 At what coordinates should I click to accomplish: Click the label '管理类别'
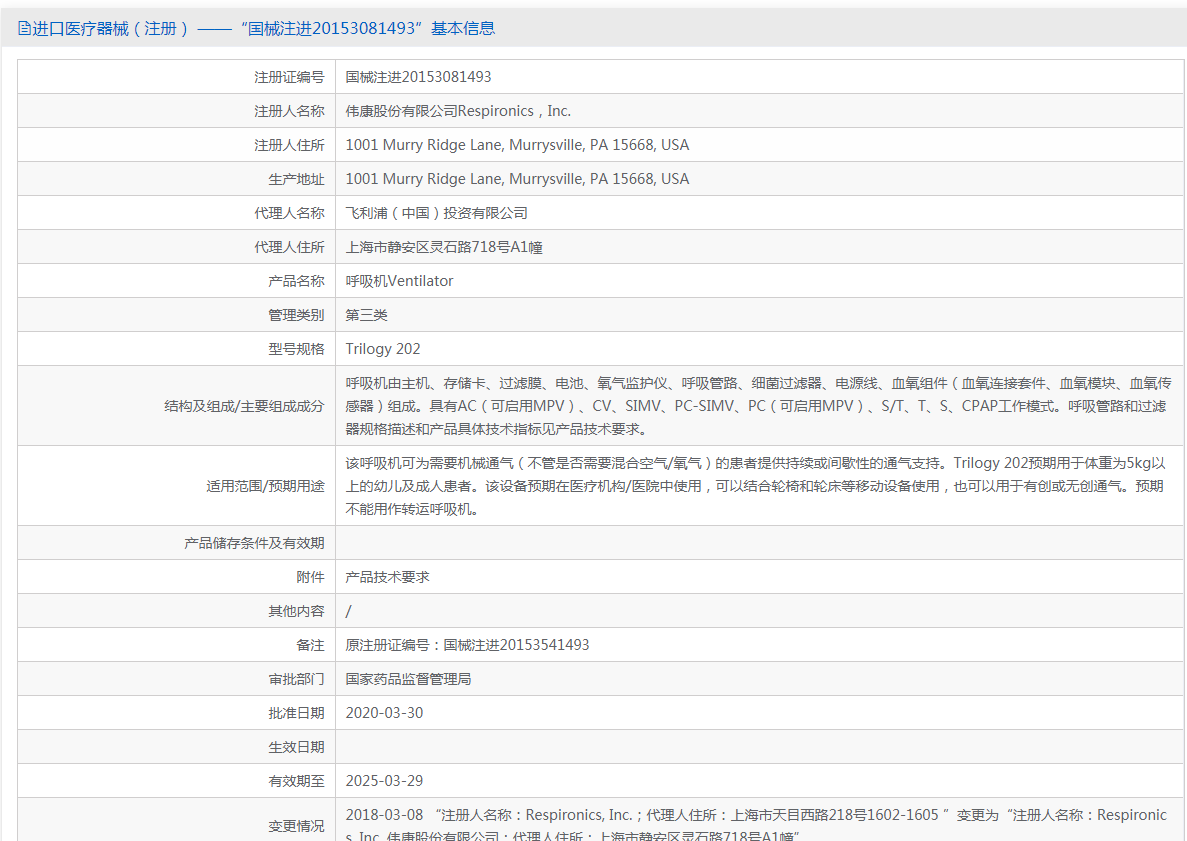pos(296,316)
